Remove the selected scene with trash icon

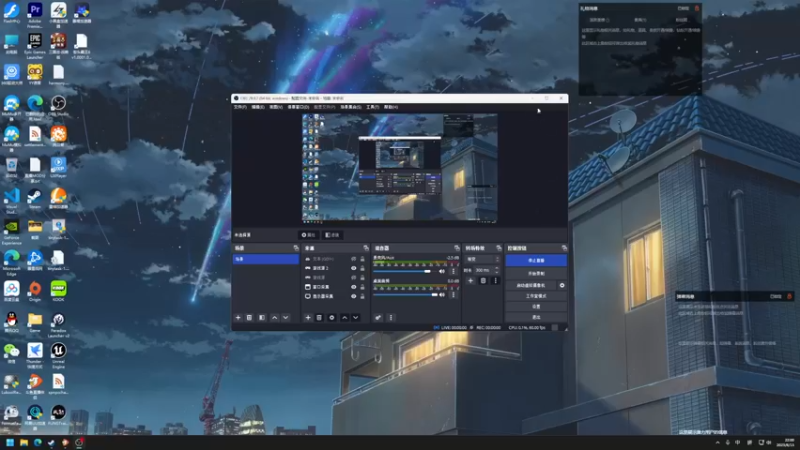point(249,317)
